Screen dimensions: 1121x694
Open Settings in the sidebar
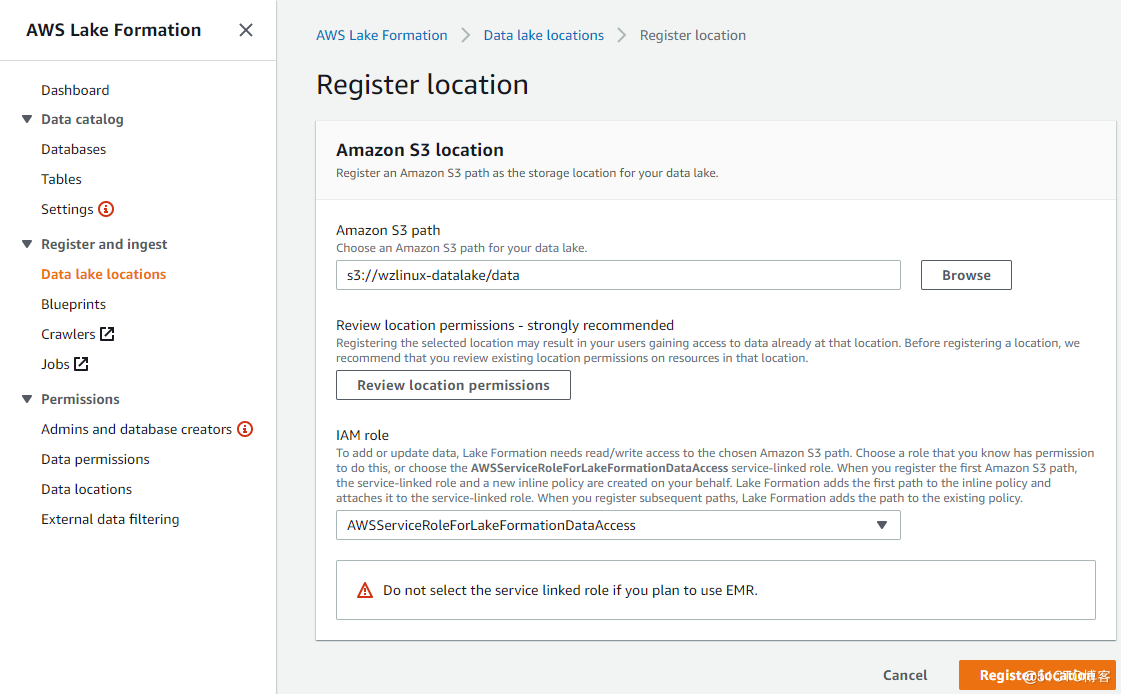click(67, 209)
